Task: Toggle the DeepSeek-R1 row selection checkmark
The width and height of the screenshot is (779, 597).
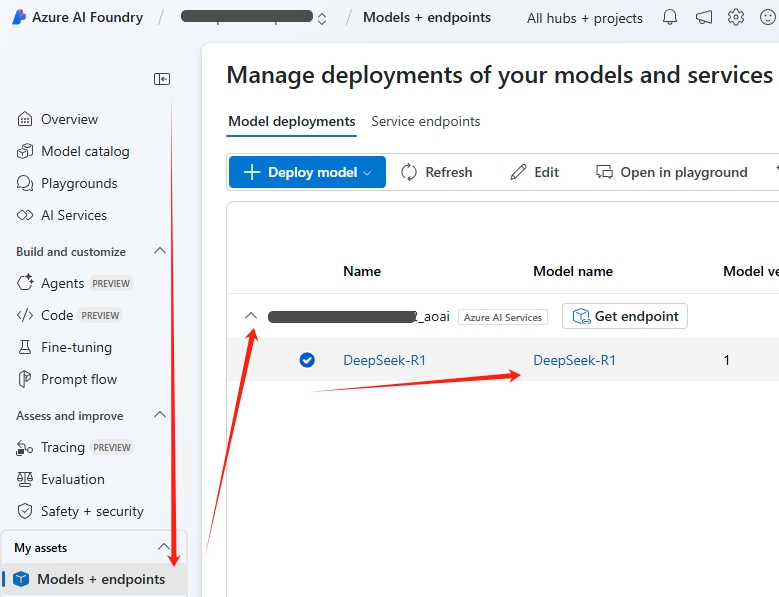Action: coord(307,360)
